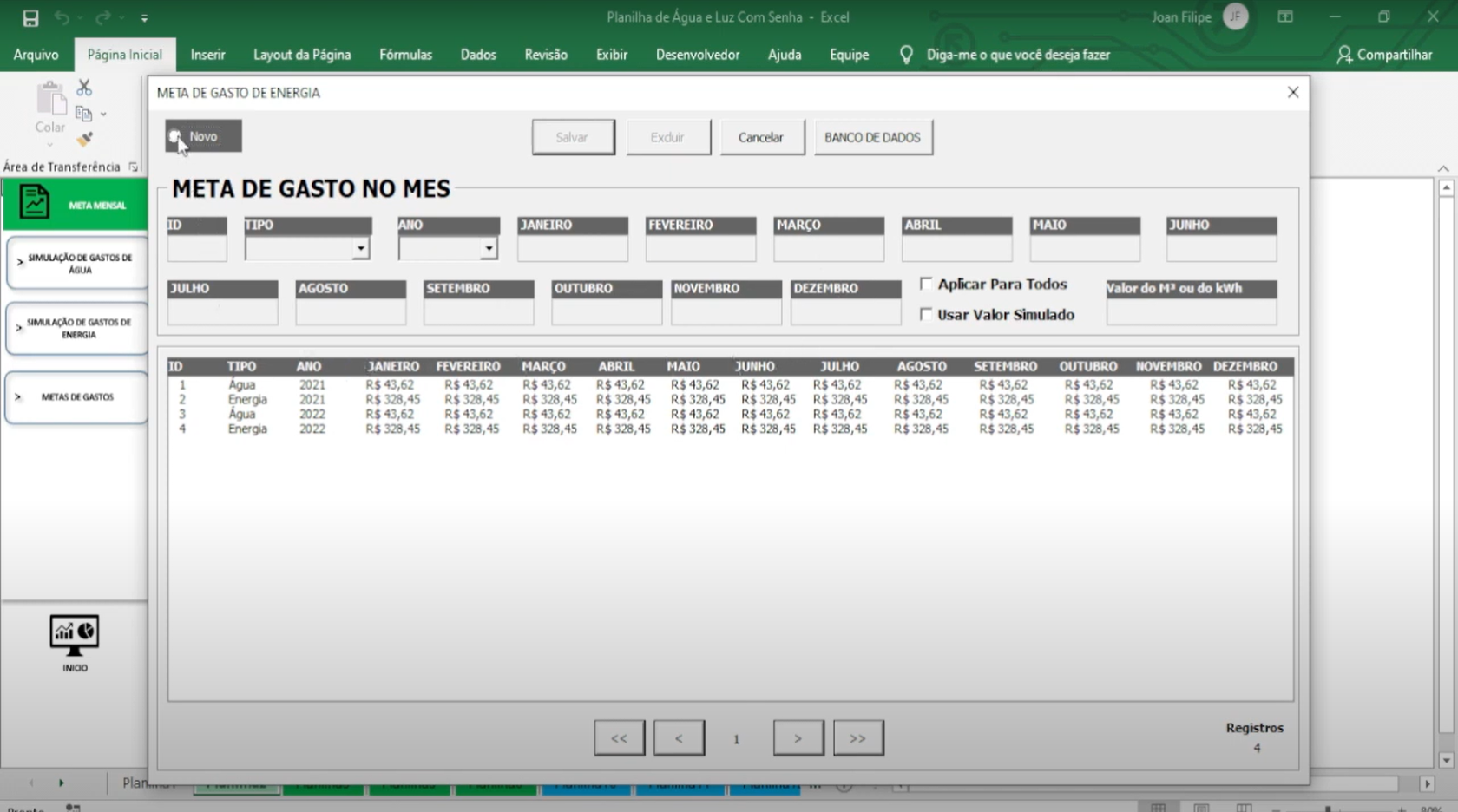Collapse the ribbon chevron
The width and height of the screenshot is (1458, 812).
(1443, 168)
